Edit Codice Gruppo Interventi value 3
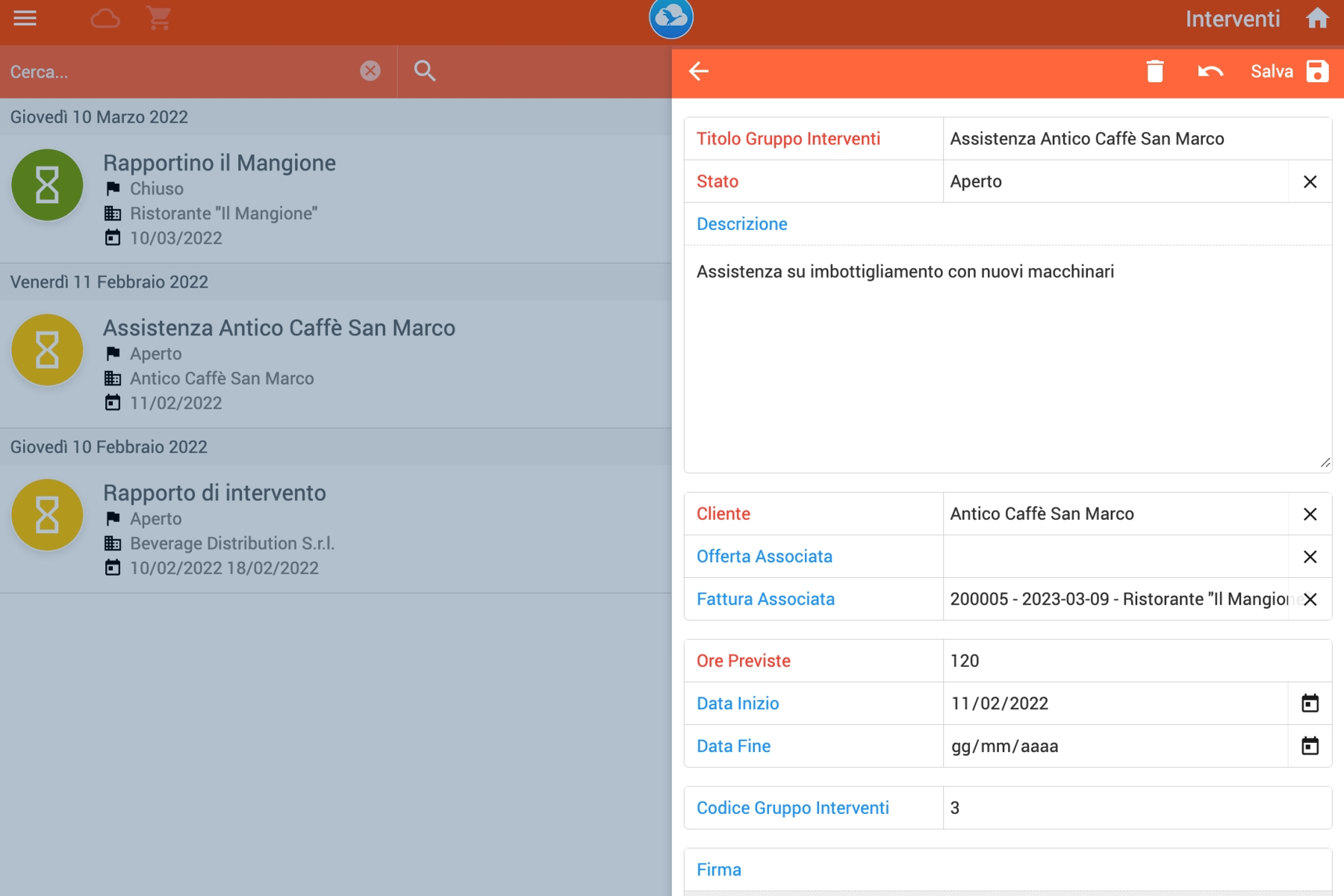This screenshot has height=896, width=1344. (x=1136, y=808)
